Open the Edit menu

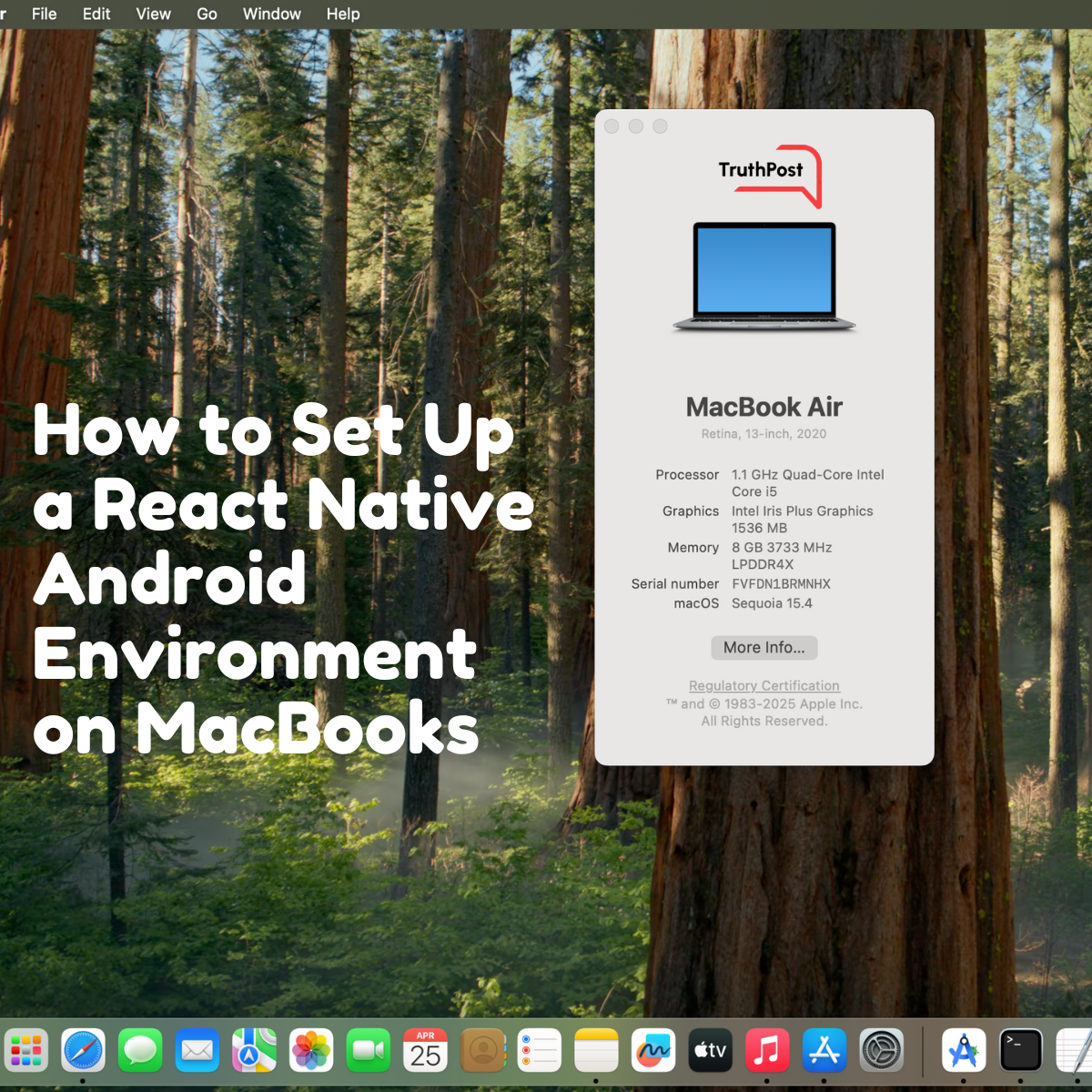96,14
